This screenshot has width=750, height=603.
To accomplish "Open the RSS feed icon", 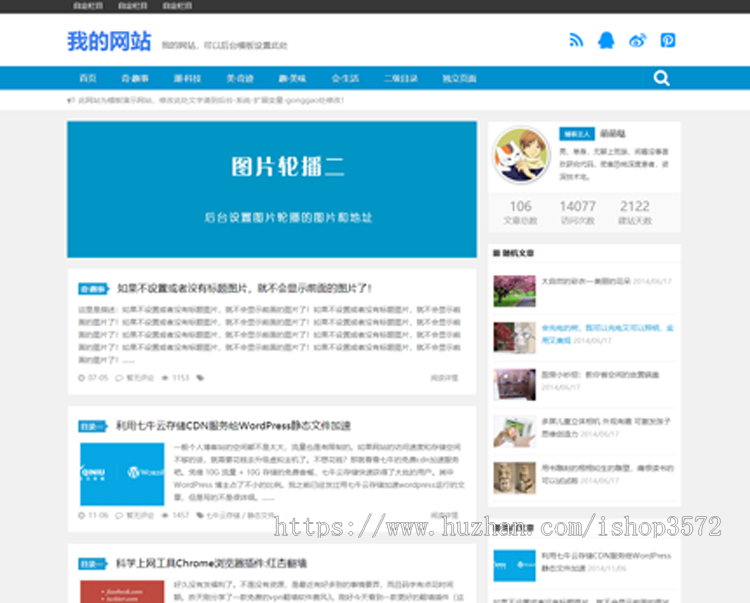I will point(576,40).
